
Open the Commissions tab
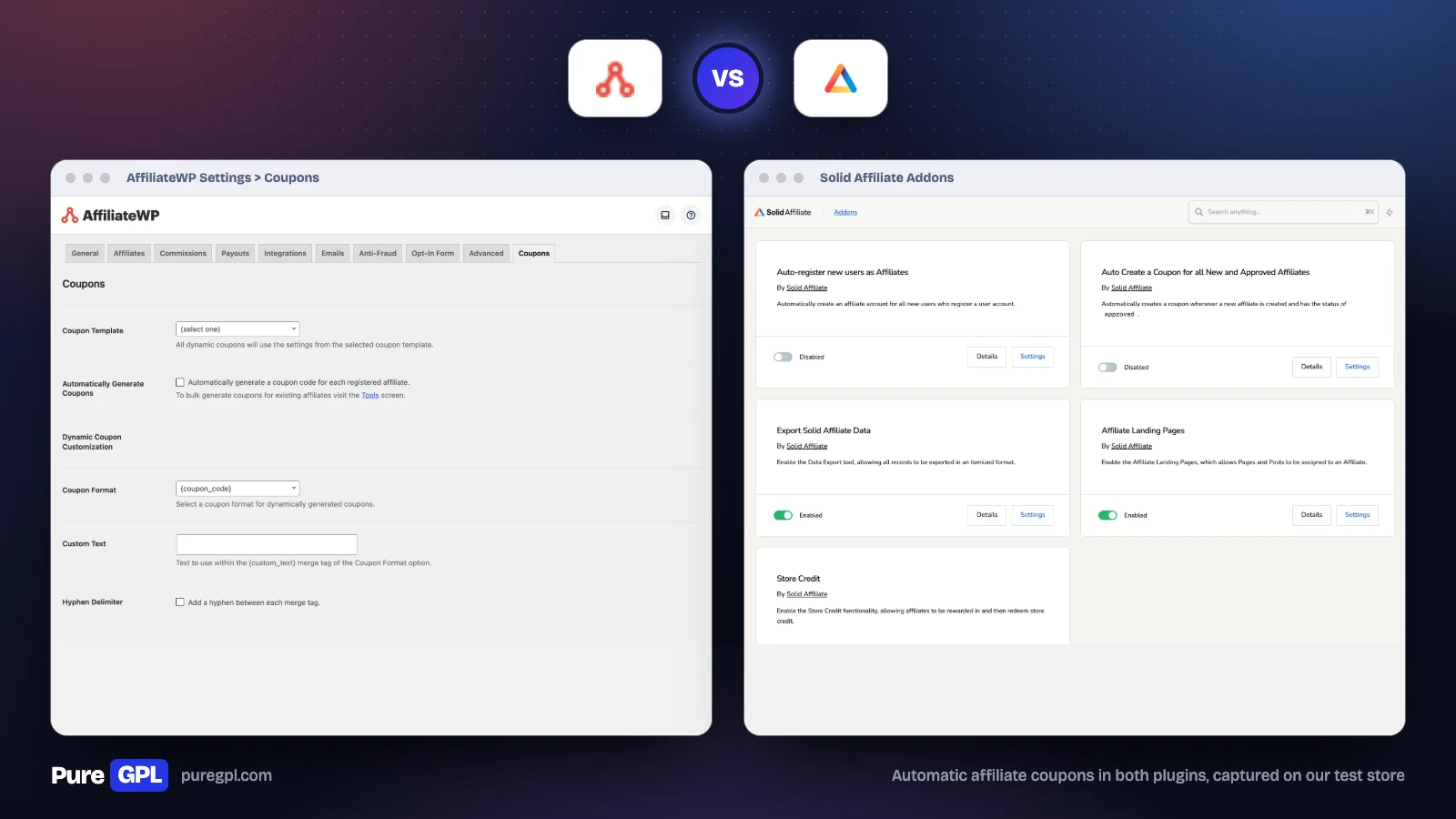click(183, 253)
